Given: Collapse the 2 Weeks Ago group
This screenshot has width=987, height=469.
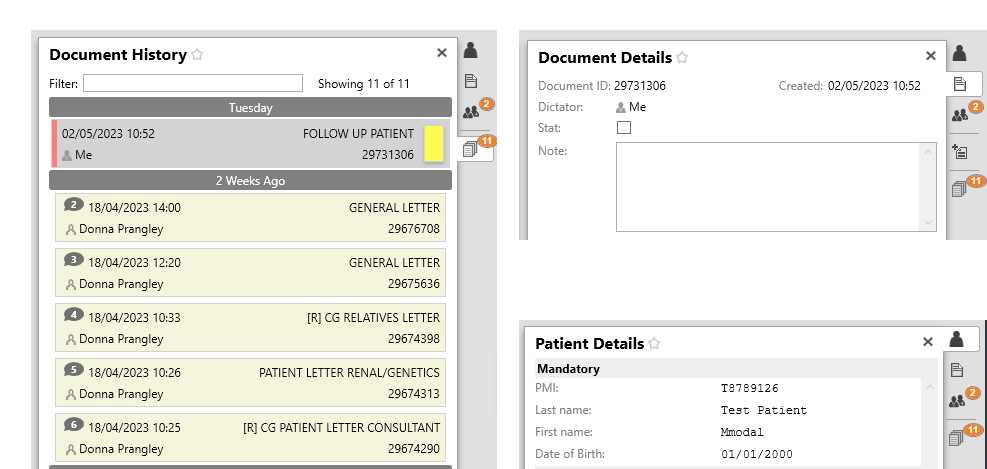Looking at the screenshot, I should pyautogui.click(x=251, y=181).
